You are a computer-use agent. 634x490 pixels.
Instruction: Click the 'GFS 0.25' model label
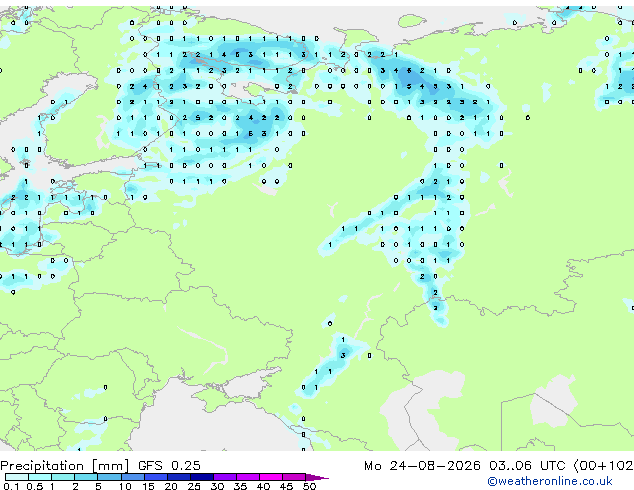169,465
